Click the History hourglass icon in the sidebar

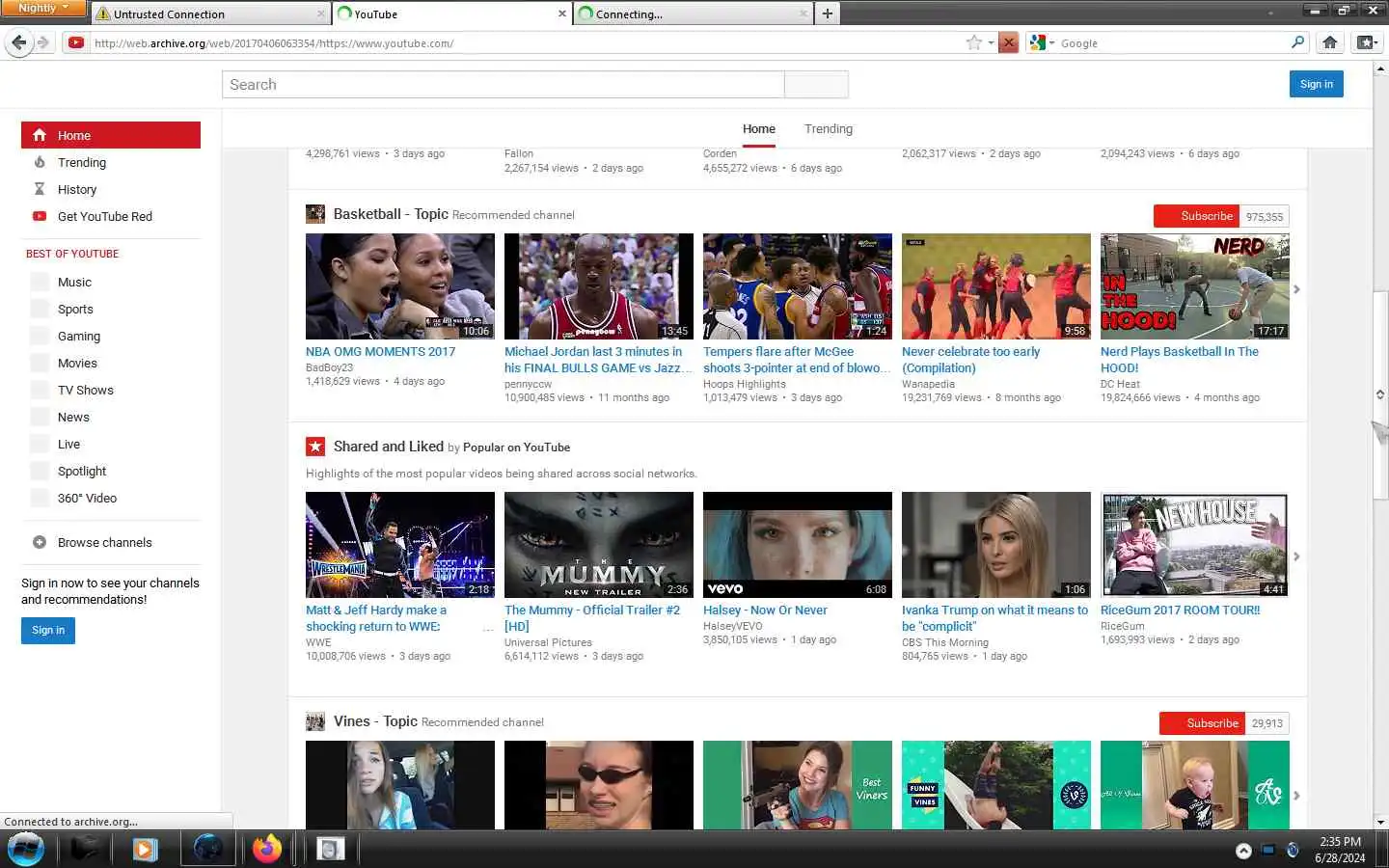coord(40,189)
